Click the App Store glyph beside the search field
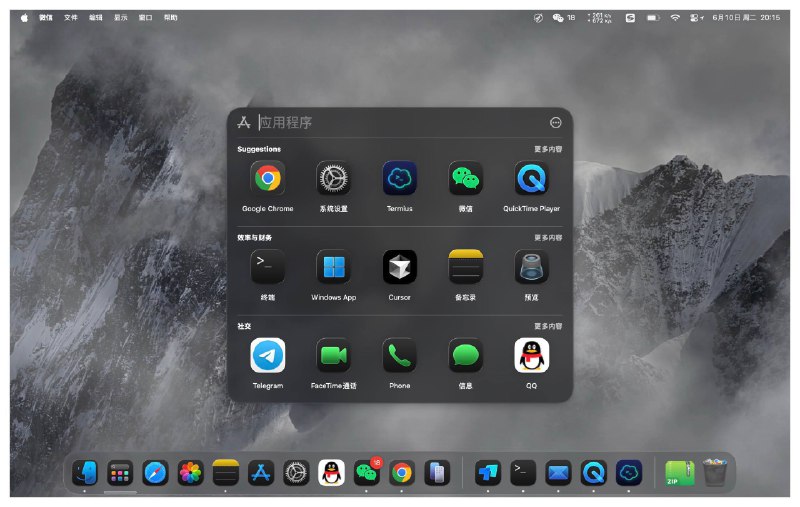The width and height of the screenshot is (800, 507). [x=244, y=122]
